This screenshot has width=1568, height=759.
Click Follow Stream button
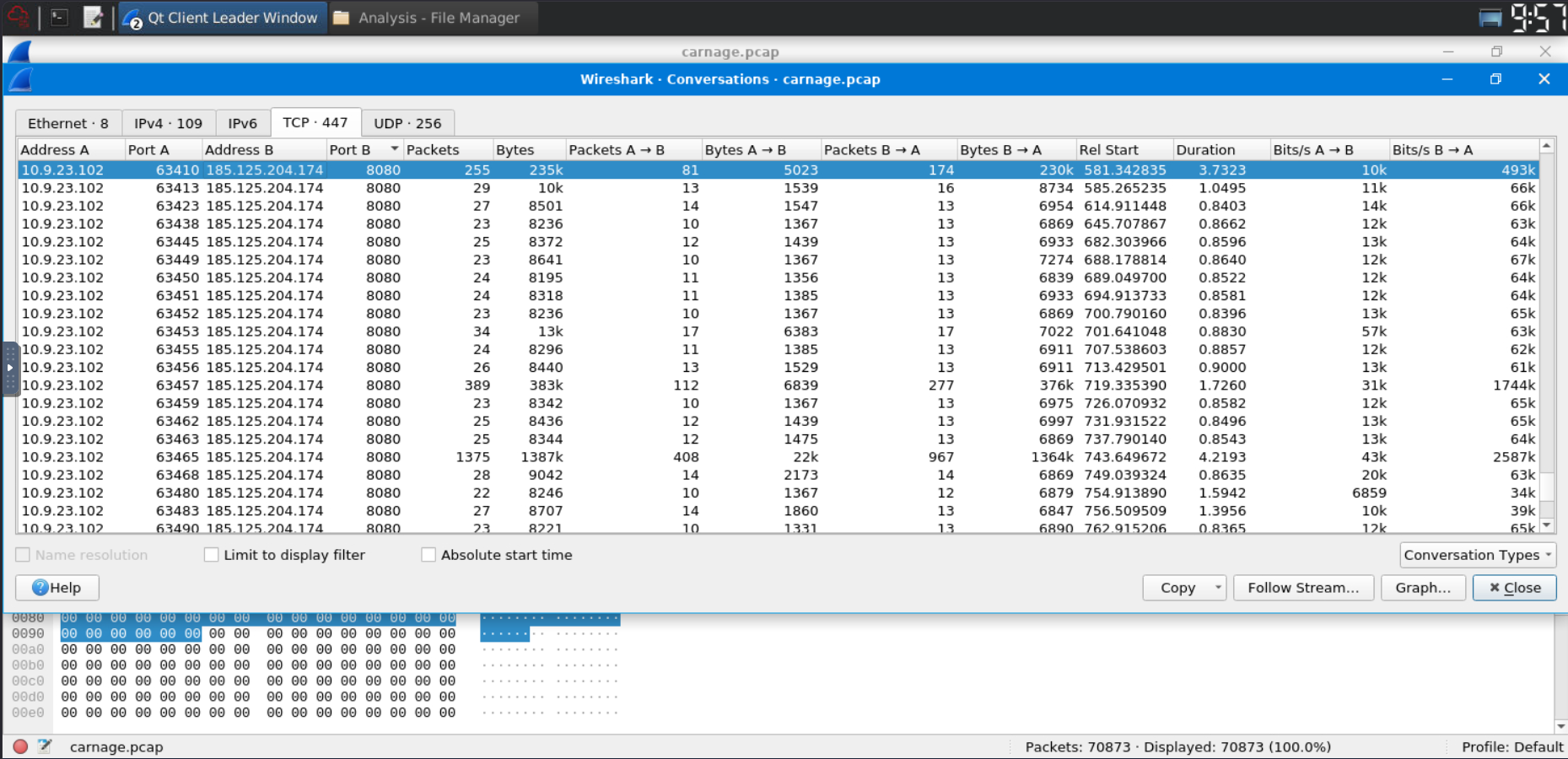click(x=1303, y=588)
